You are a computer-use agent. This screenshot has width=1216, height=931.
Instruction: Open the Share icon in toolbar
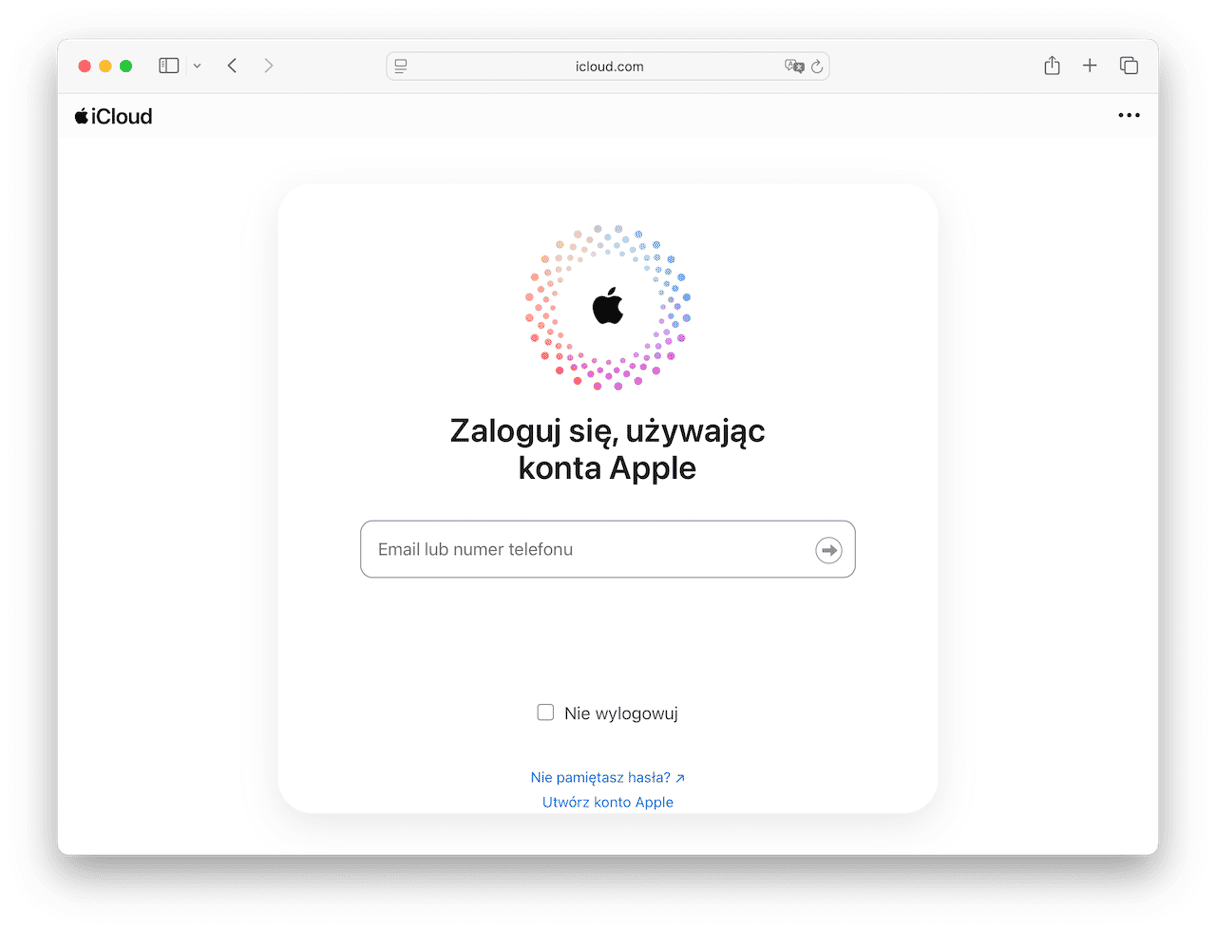(x=1052, y=66)
